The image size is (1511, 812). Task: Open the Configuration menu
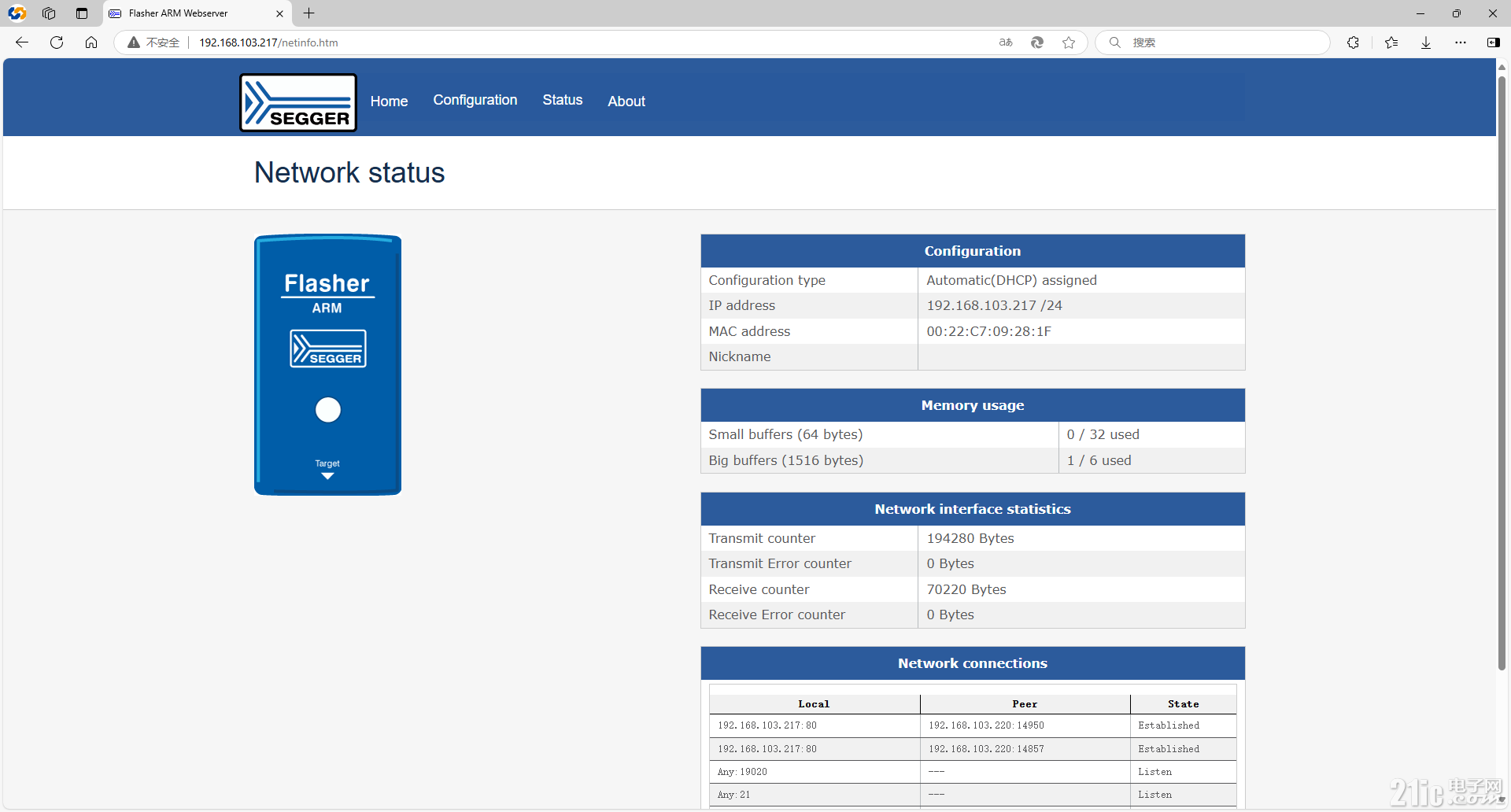point(475,100)
